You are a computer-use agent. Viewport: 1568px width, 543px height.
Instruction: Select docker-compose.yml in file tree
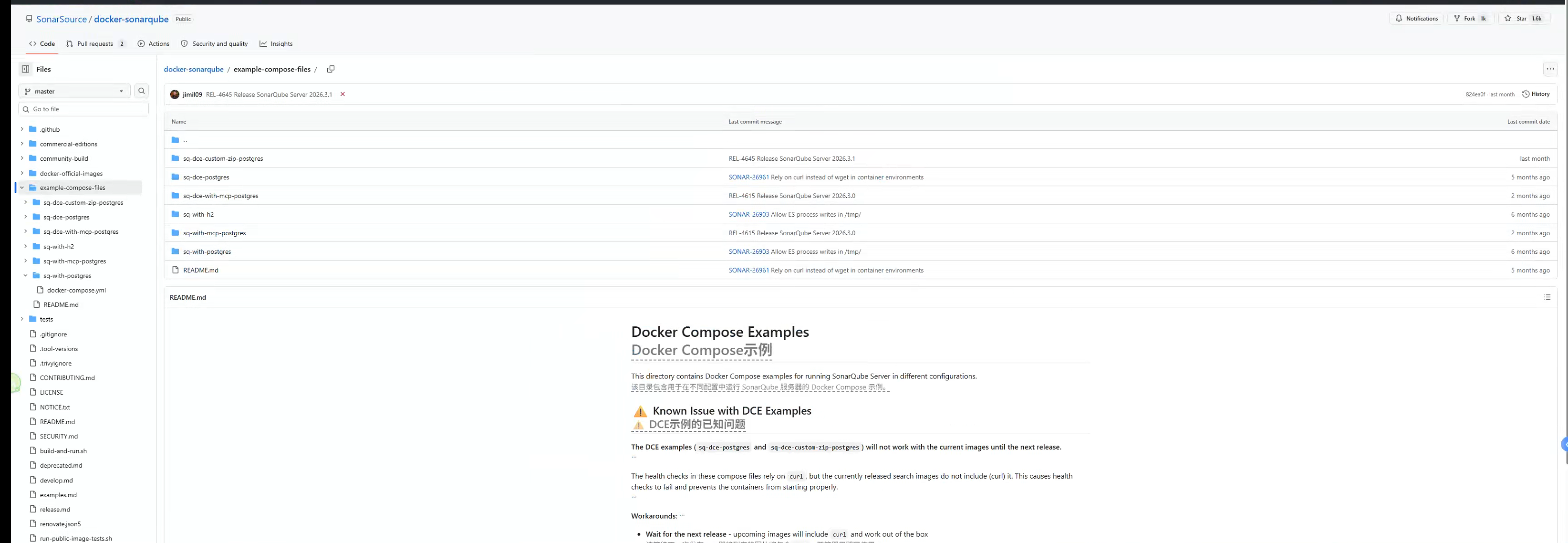(x=76, y=290)
